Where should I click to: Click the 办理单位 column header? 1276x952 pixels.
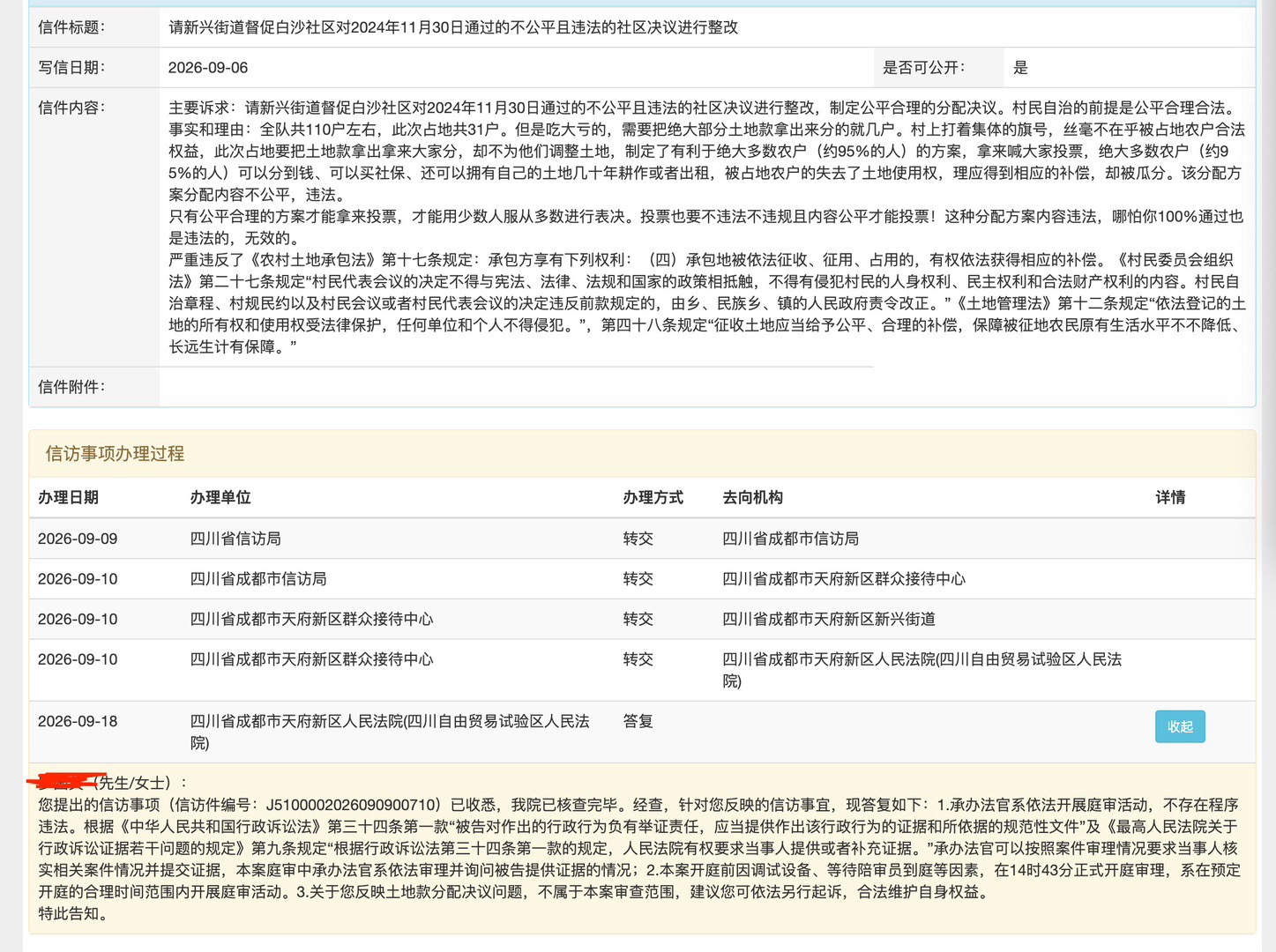220,497
